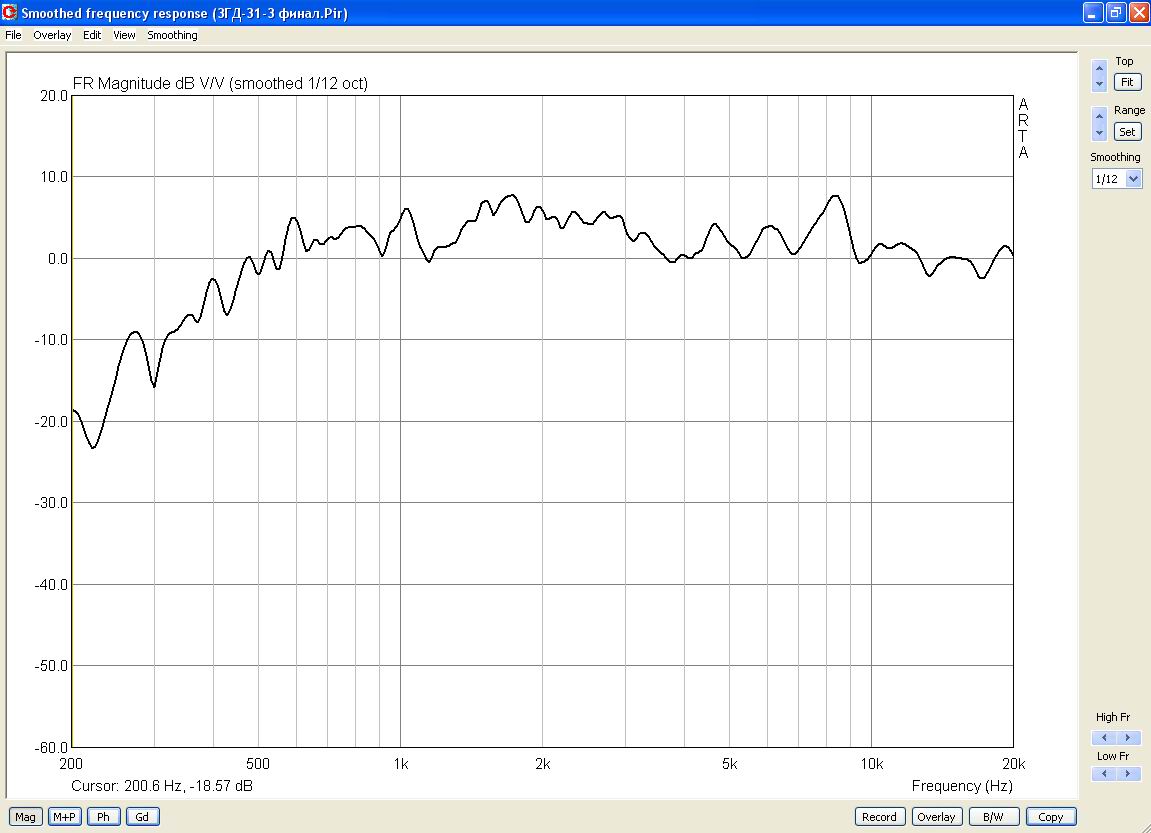Open the File menu
This screenshot has height=833, width=1151.
pos(13,35)
